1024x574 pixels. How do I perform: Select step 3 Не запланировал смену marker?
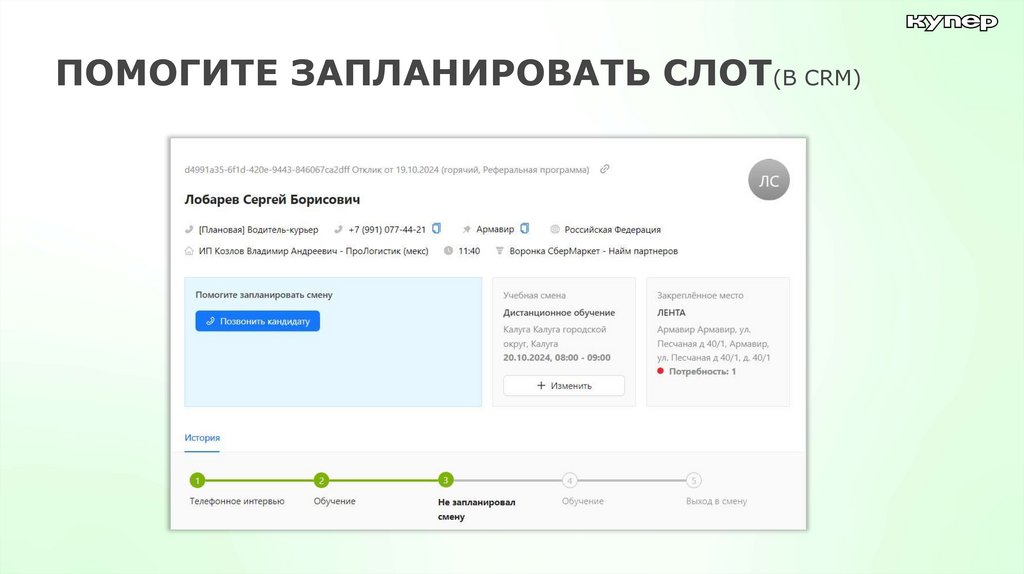445,480
